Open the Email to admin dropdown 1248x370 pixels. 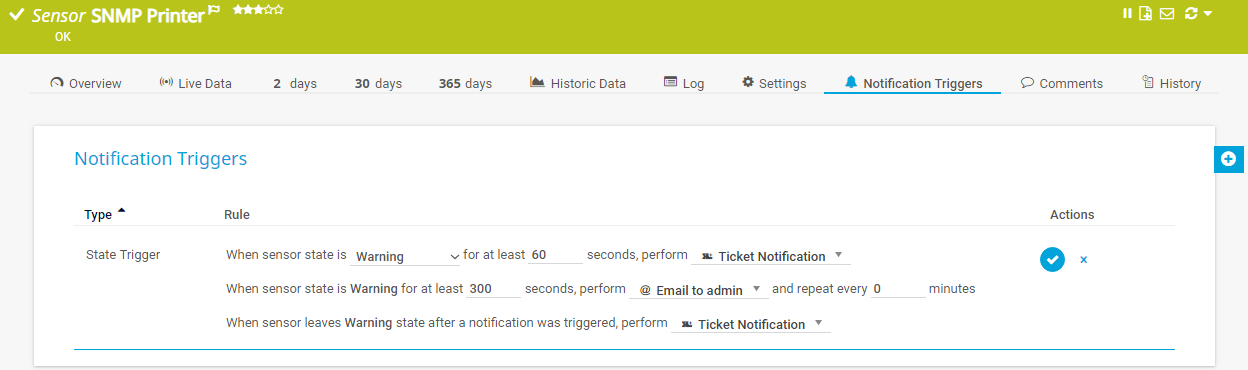(699, 290)
